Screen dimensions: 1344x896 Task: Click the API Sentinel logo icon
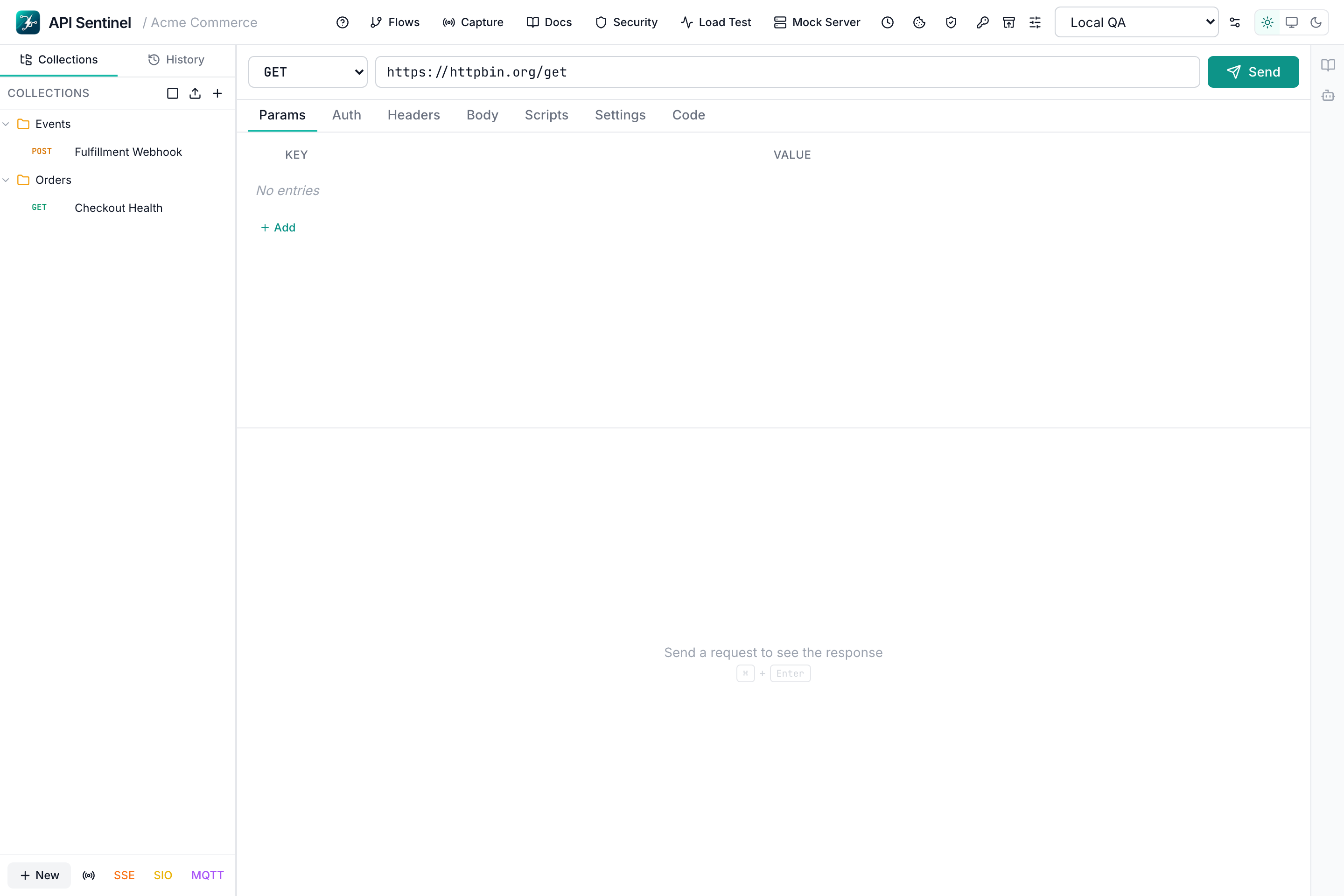tap(28, 22)
